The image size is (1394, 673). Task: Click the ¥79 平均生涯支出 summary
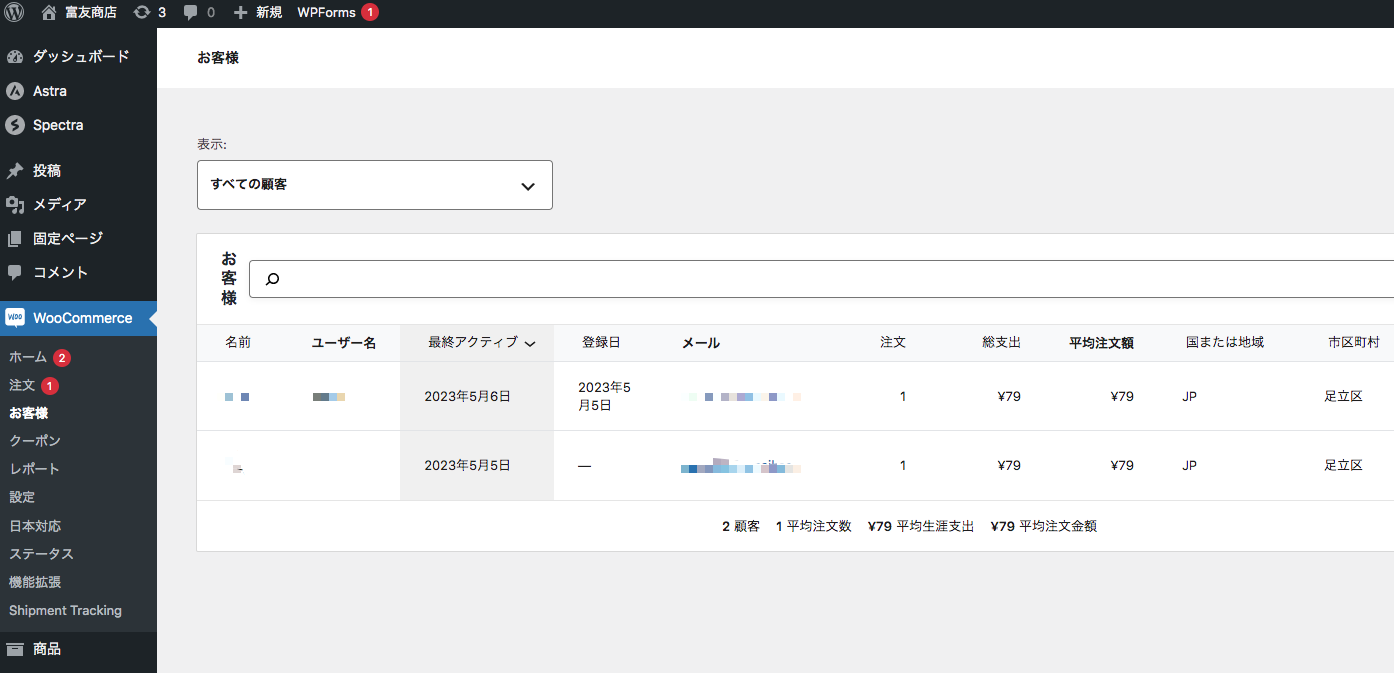(921, 526)
